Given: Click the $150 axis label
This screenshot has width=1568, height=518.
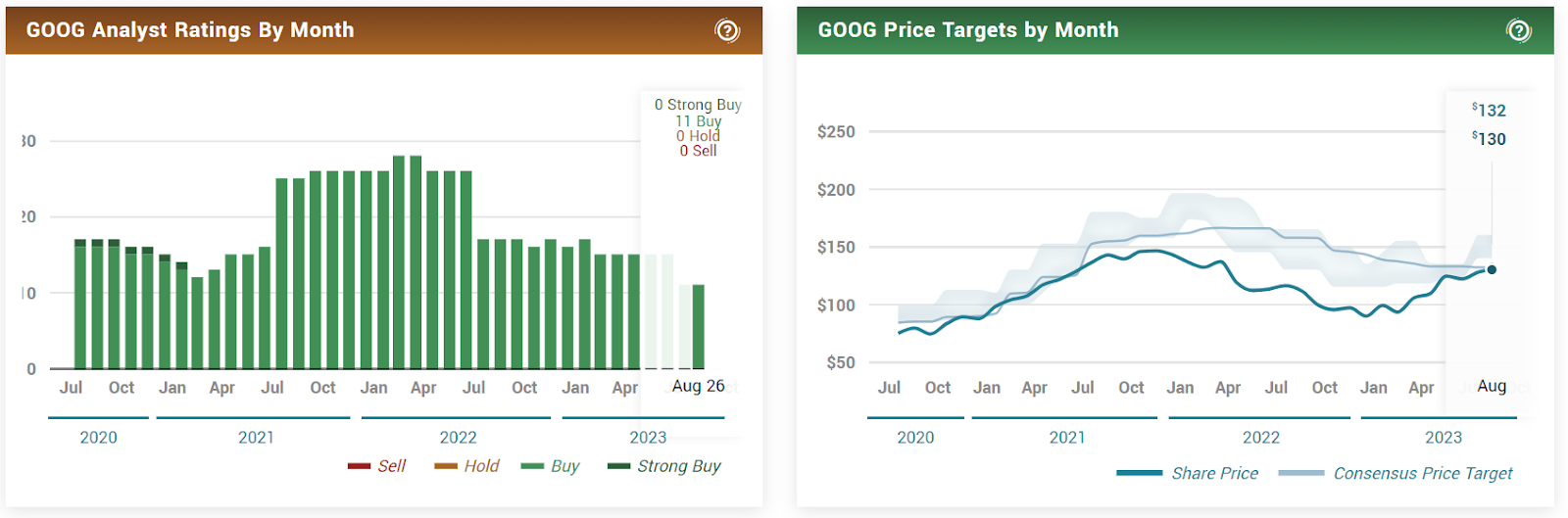Looking at the screenshot, I should click(x=836, y=247).
